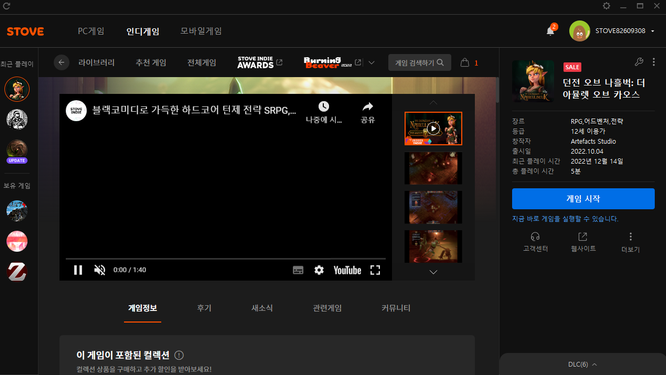The height and width of the screenshot is (375, 666).
Task: Click the page vertical scrollbar
Action: pyautogui.click(x=497, y=90)
